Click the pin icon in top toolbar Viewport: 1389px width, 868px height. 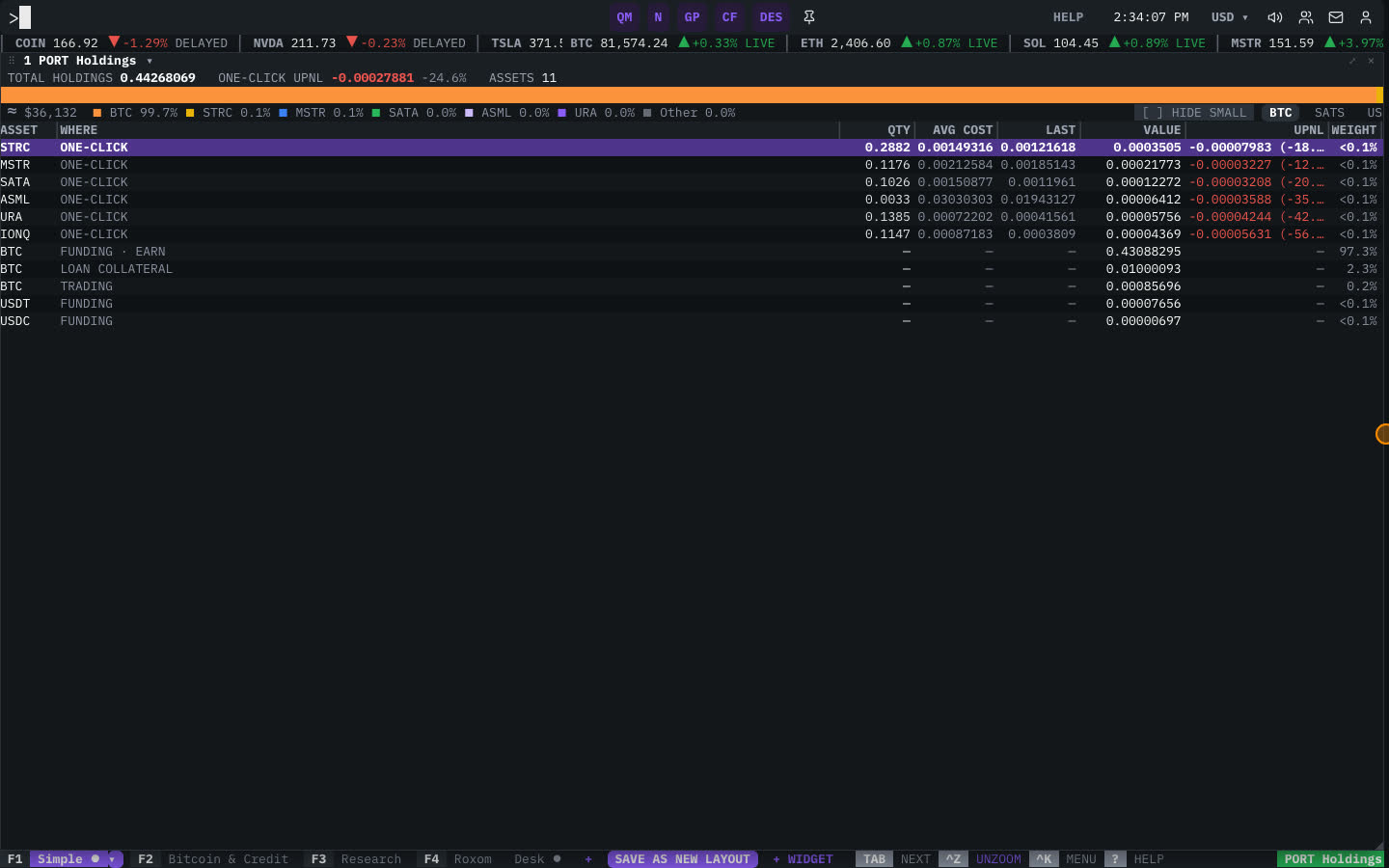[x=809, y=17]
